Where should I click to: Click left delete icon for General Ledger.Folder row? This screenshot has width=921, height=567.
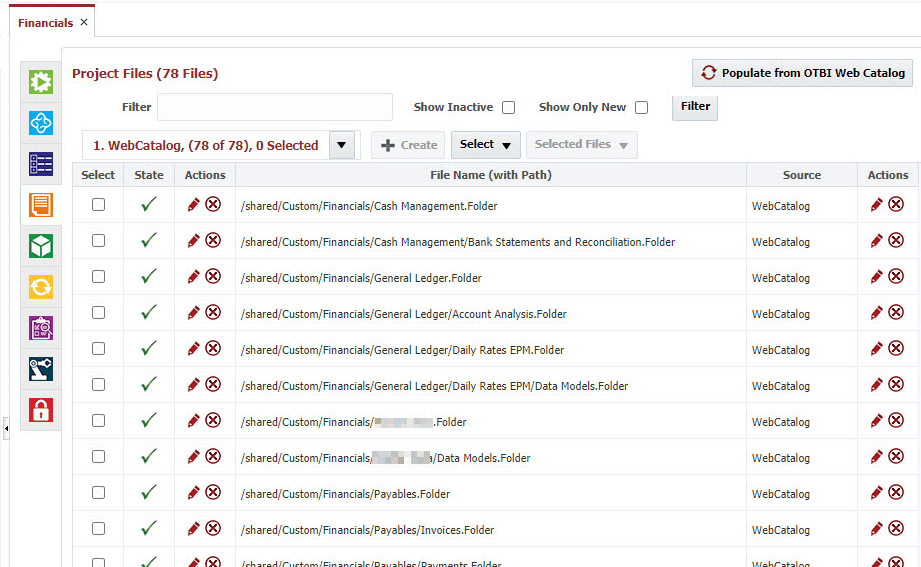click(x=213, y=276)
